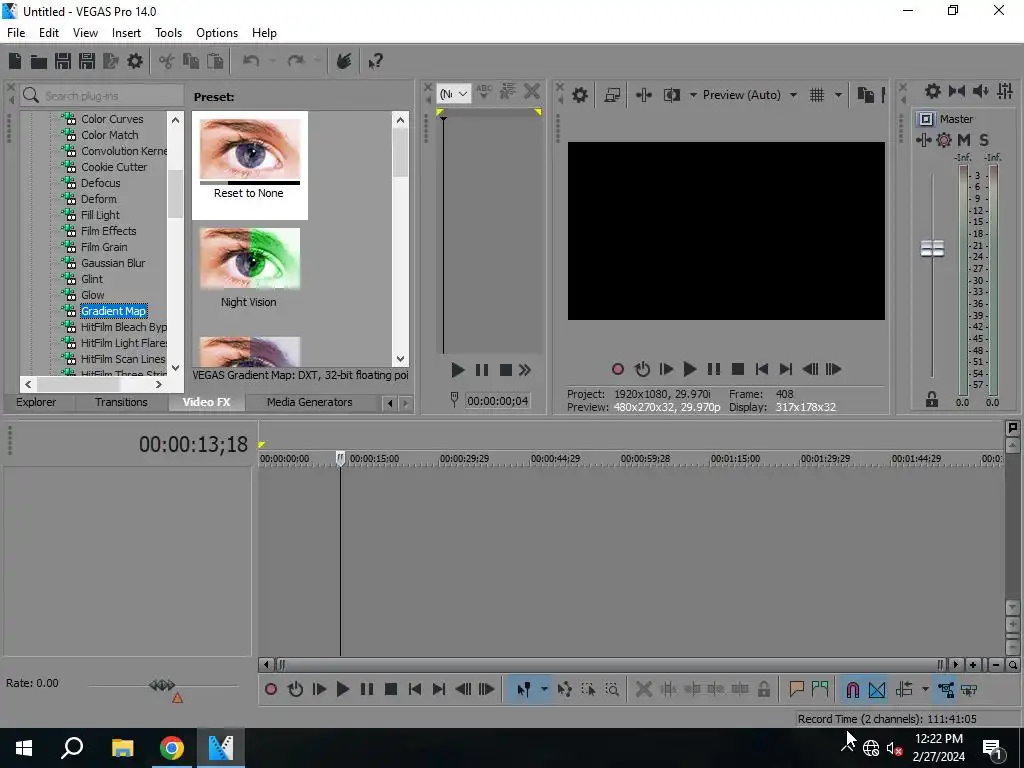Cut selection using the scissors icon
1024x768 pixels.
pos(167,61)
